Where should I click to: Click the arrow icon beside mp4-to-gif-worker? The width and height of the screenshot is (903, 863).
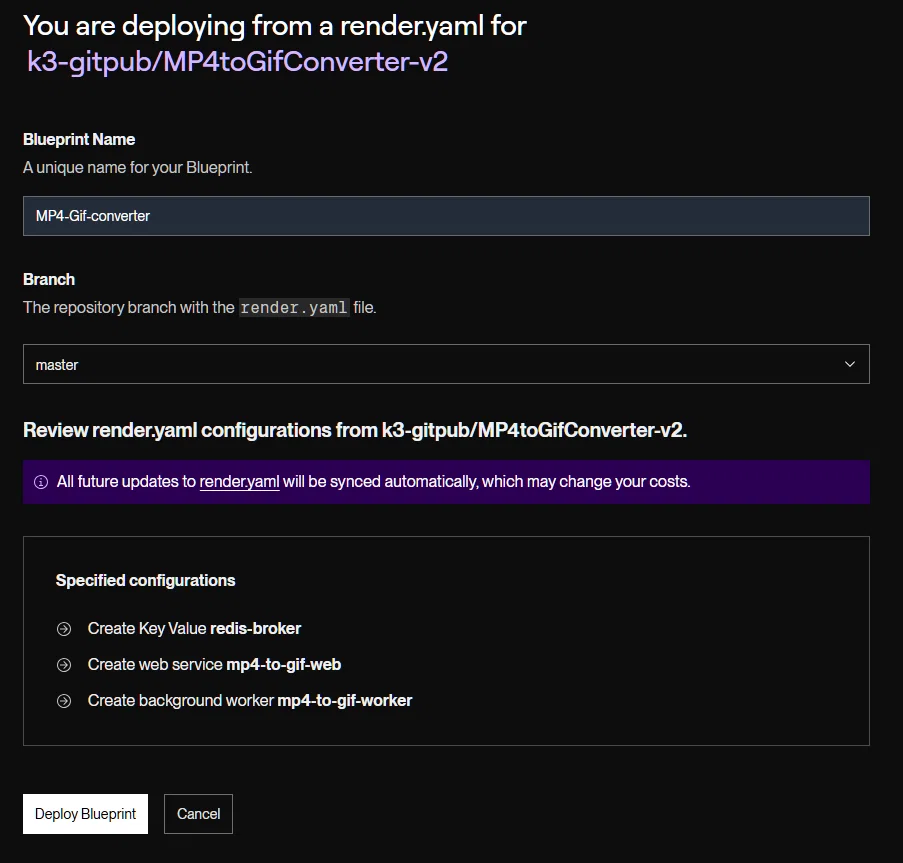pyautogui.click(x=64, y=701)
